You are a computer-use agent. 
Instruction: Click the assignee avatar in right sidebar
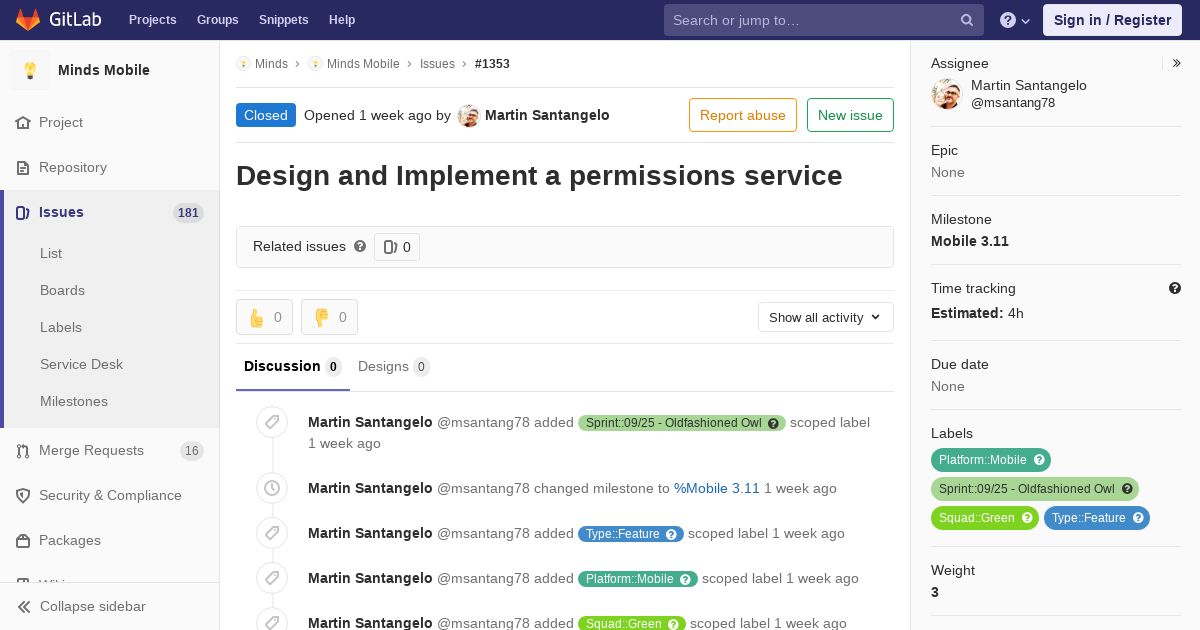946,94
